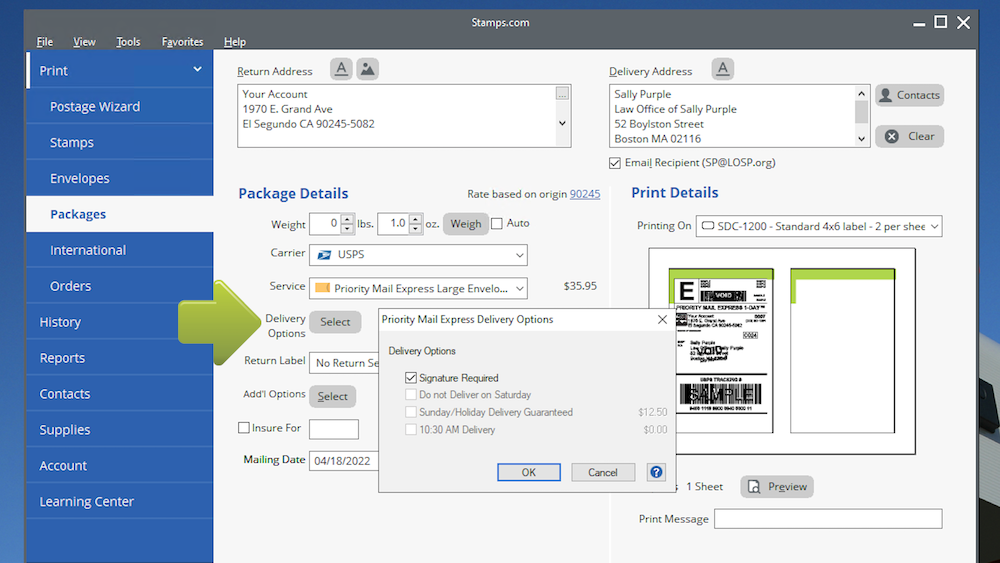Uncheck Signature Required option
The height and width of the screenshot is (563, 1000).
pyautogui.click(x=411, y=378)
